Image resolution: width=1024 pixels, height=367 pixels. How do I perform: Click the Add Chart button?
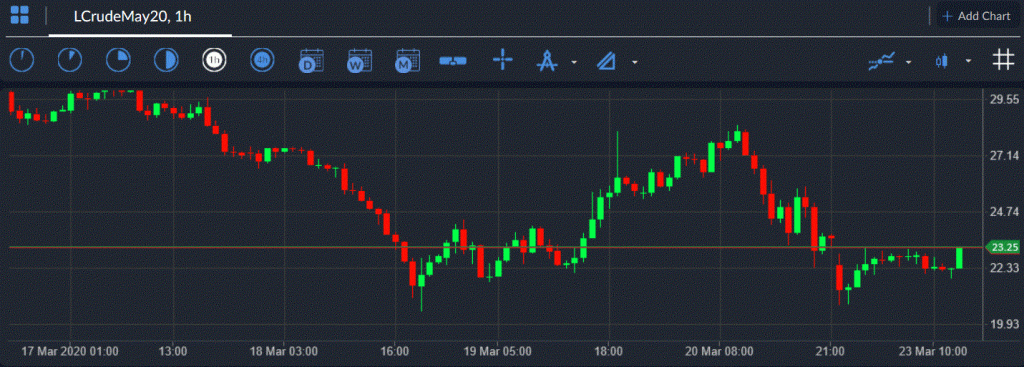(976, 16)
